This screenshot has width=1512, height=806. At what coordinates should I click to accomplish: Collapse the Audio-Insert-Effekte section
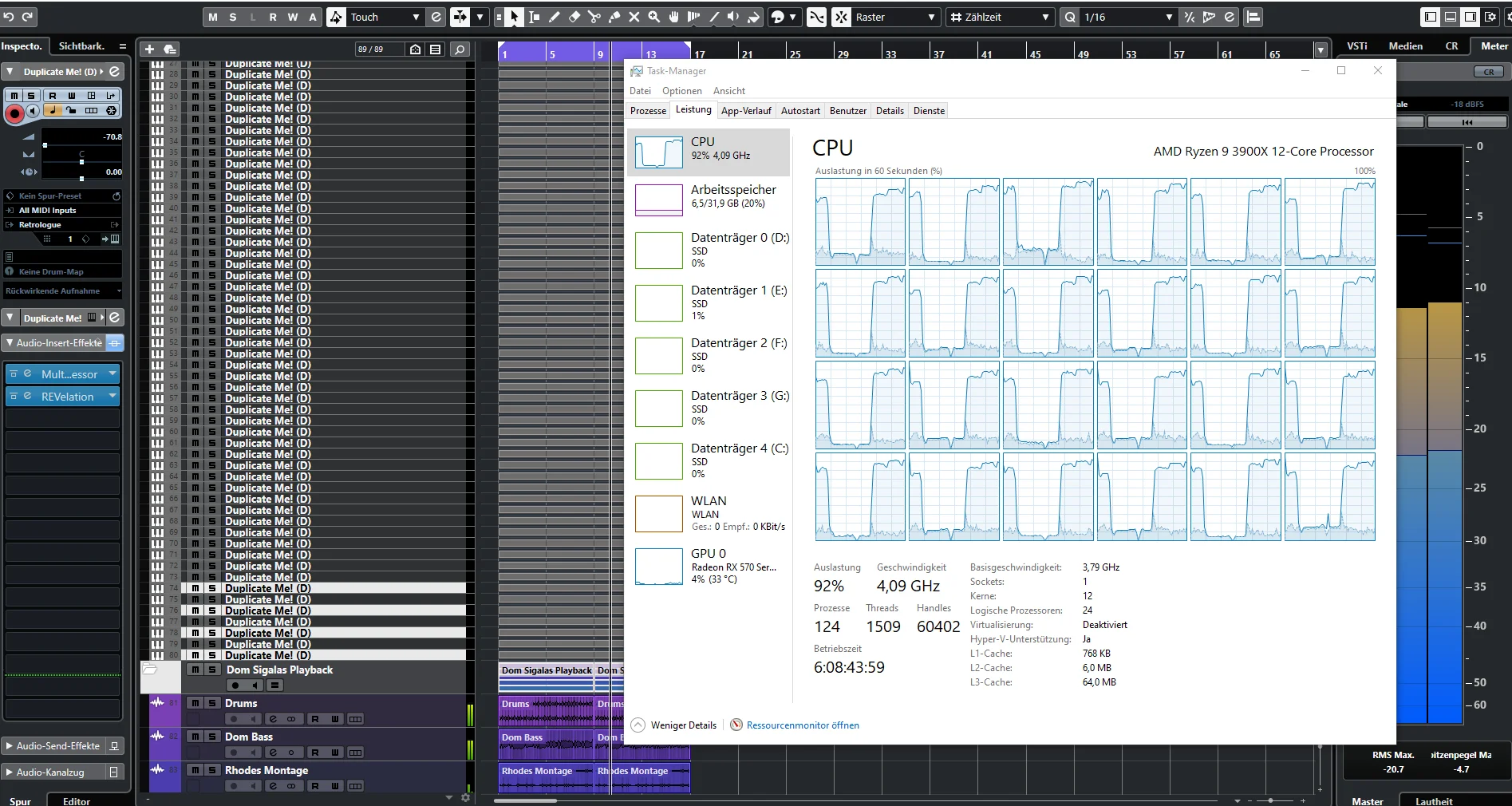[x=10, y=343]
